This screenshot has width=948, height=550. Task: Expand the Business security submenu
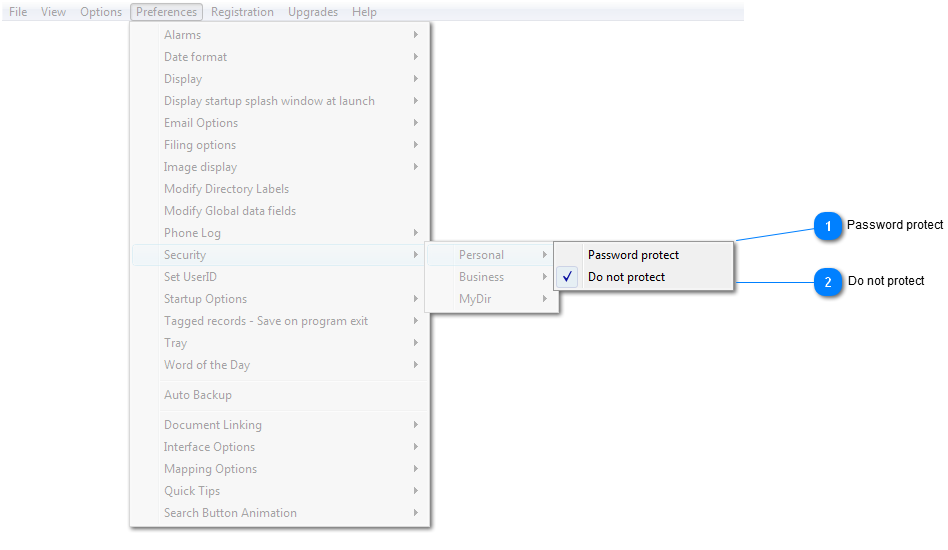click(x=492, y=277)
